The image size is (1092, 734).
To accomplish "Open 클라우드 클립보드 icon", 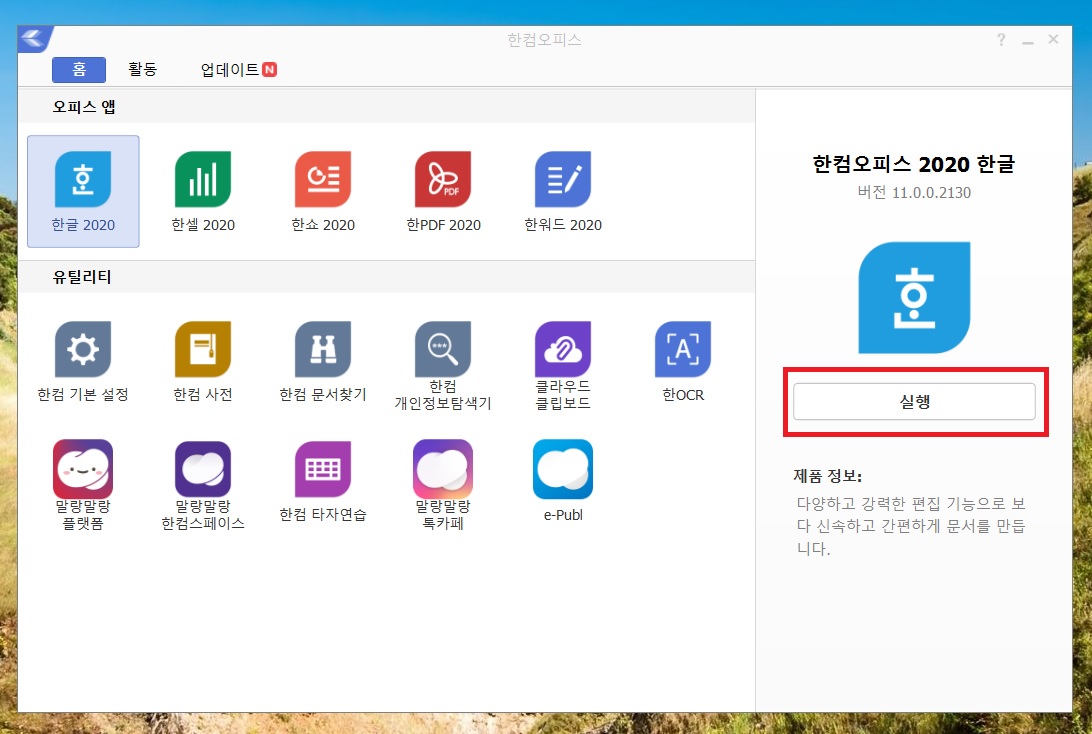I will (x=563, y=349).
